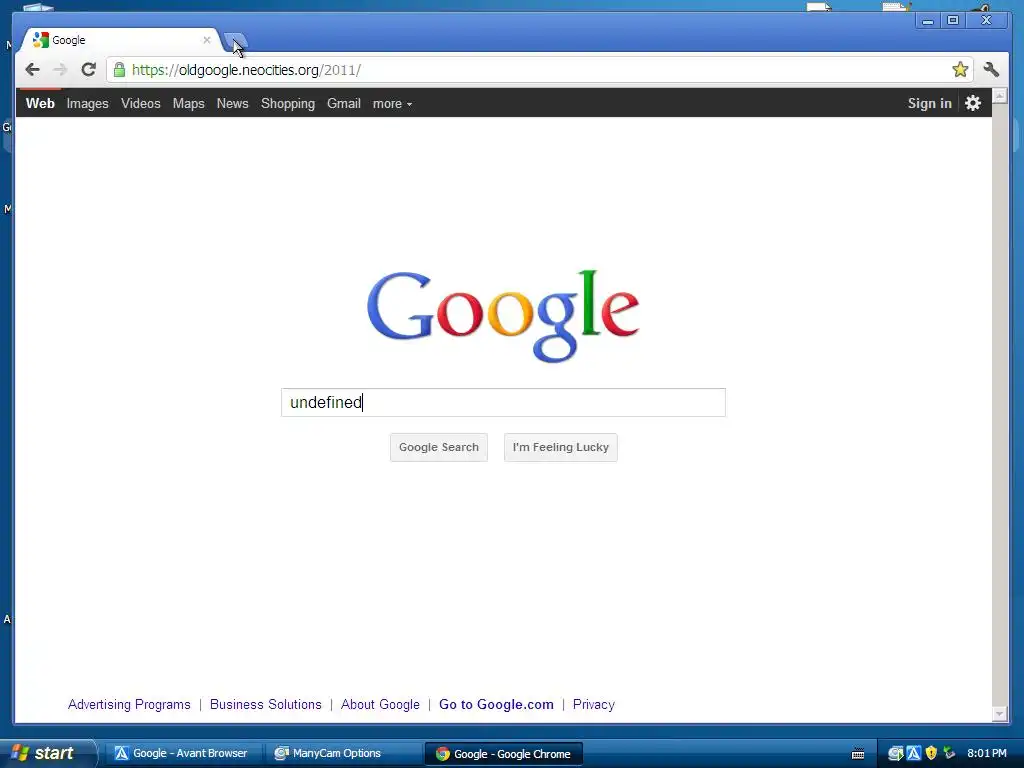Click the ManyCam tray icon
The image size is (1024, 768).
896,754
